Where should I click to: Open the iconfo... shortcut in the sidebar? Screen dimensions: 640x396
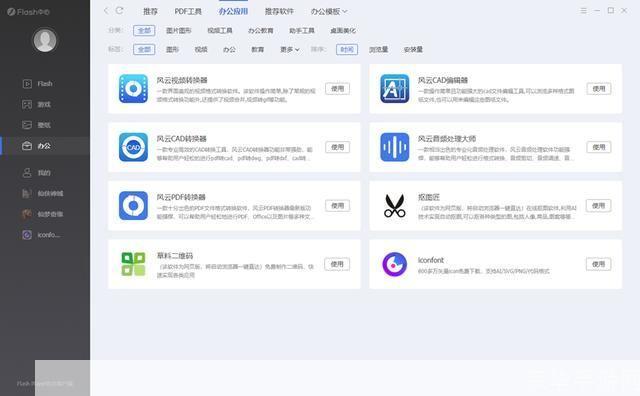[x=41, y=235]
